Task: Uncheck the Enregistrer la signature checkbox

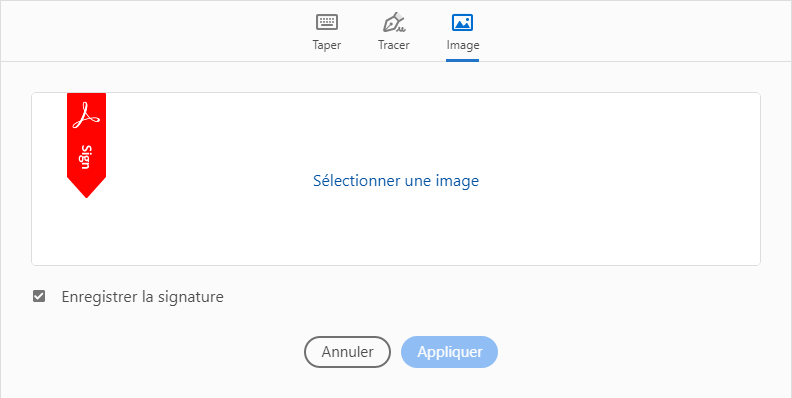Action: click(39, 296)
